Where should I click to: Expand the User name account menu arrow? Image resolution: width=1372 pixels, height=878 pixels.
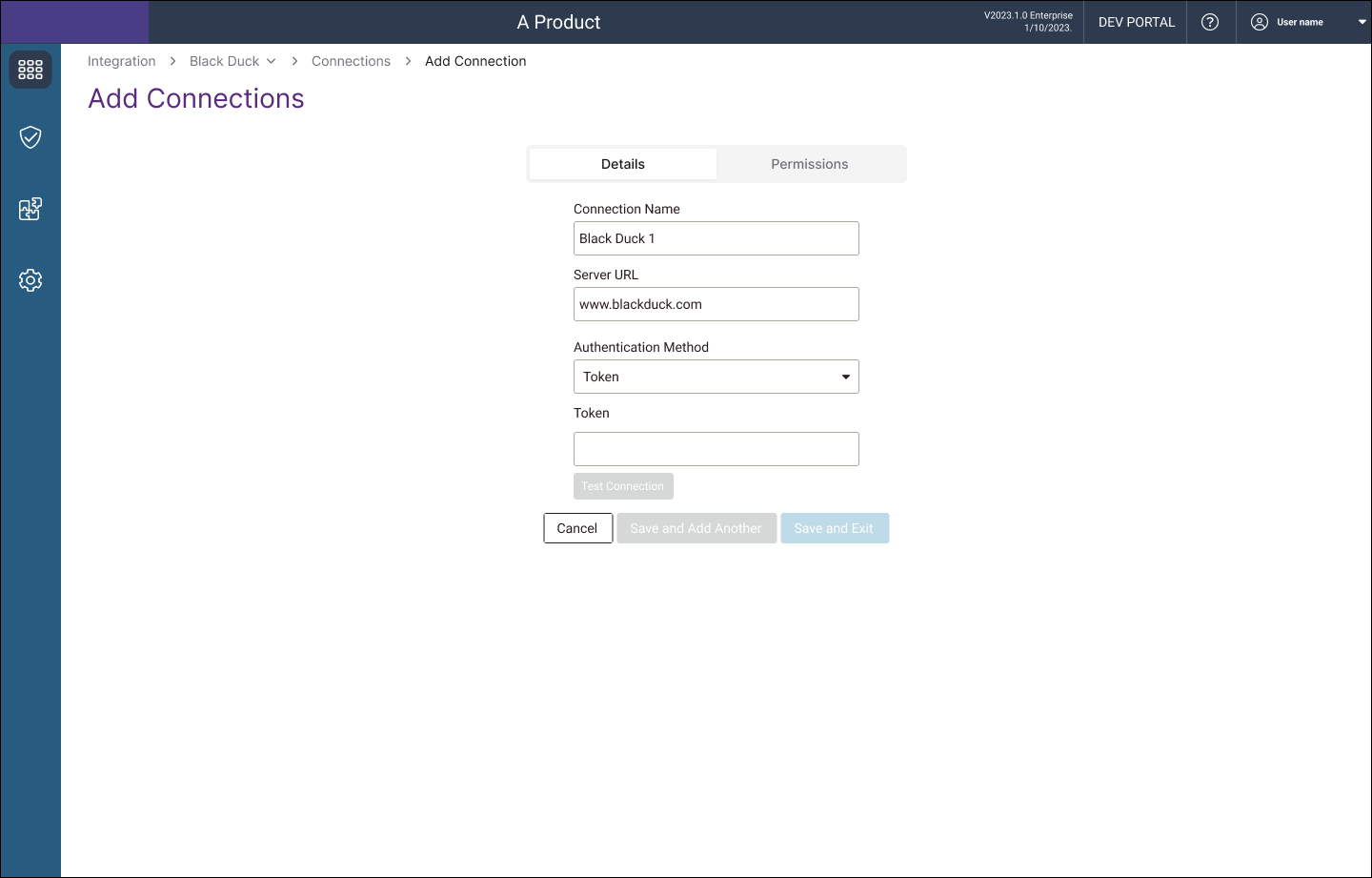click(1362, 22)
